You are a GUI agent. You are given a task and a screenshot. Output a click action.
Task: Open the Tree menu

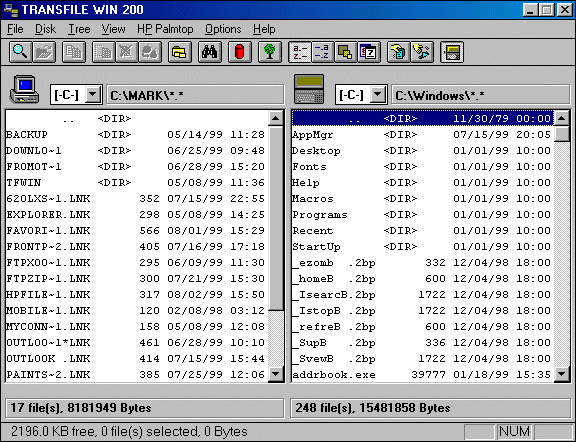tap(79, 29)
